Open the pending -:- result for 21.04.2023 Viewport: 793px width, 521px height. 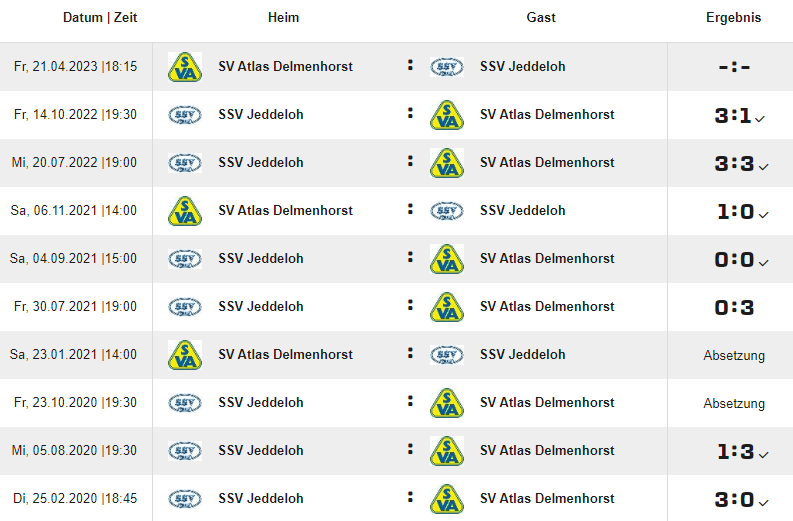click(x=734, y=67)
